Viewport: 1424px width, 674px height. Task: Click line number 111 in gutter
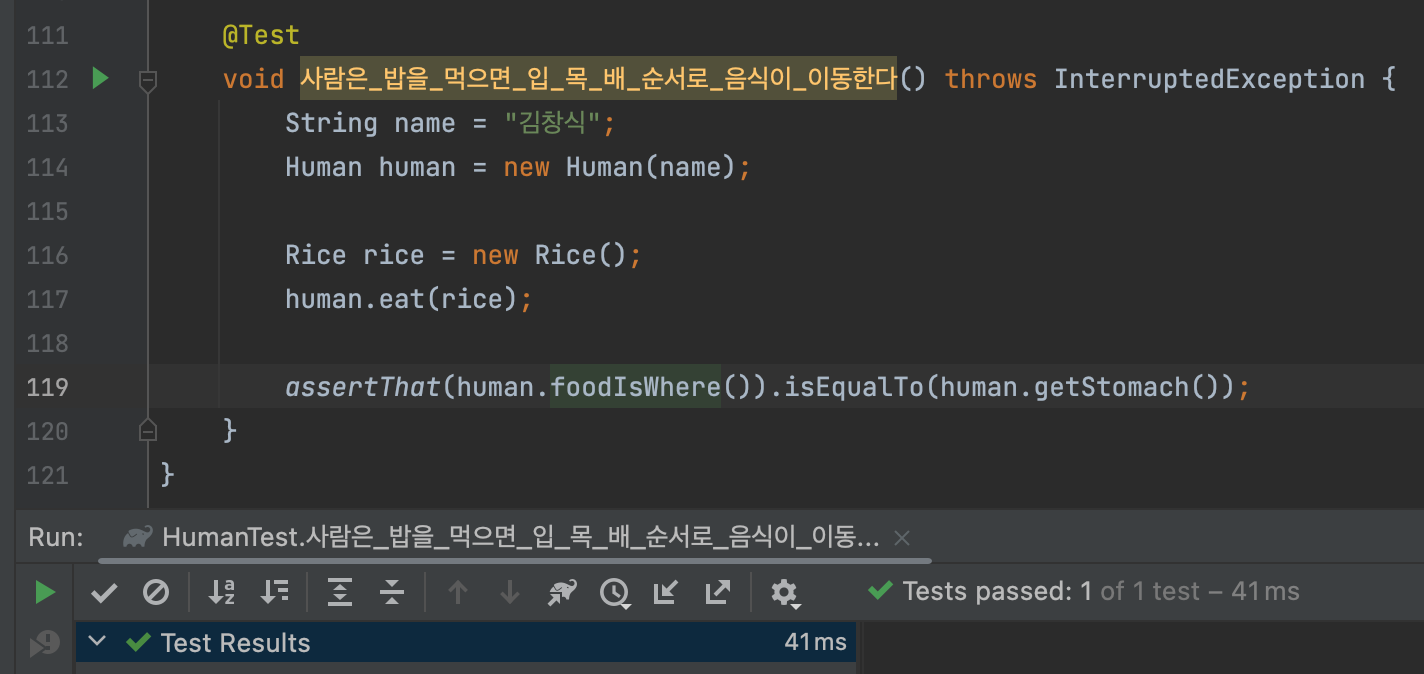(47, 35)
